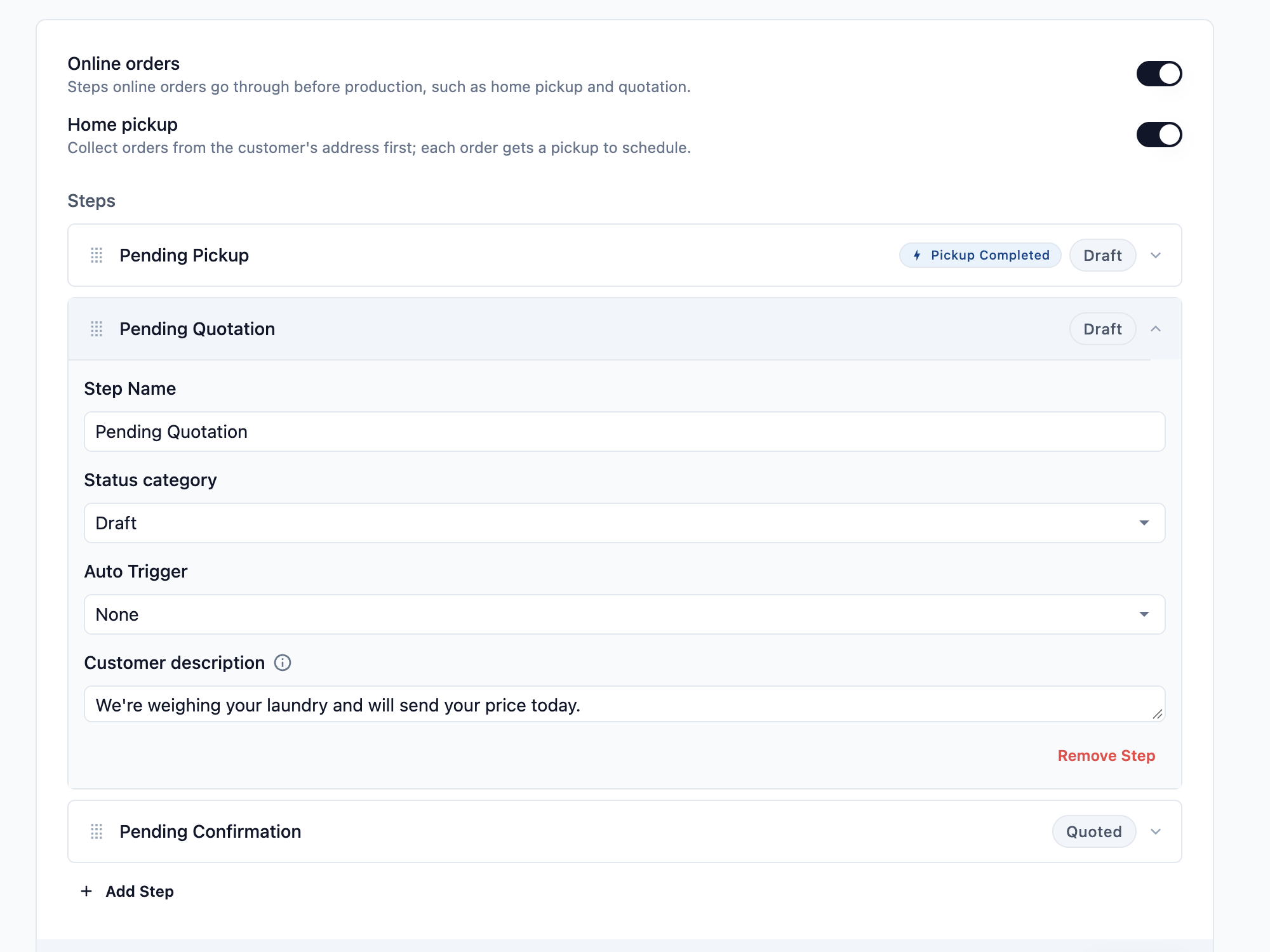The height and width of the screenshot is (952, 1270).
Task: Click the Customer description info icon
Action: click(283, 663)
